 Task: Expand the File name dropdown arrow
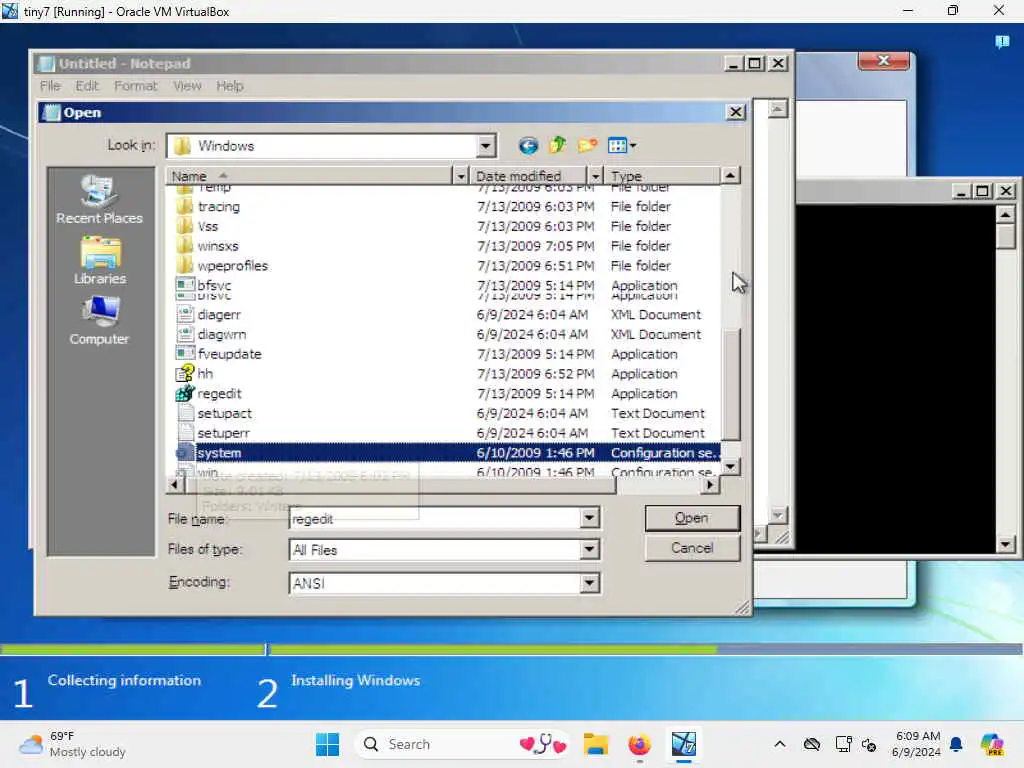coord(589,519)
